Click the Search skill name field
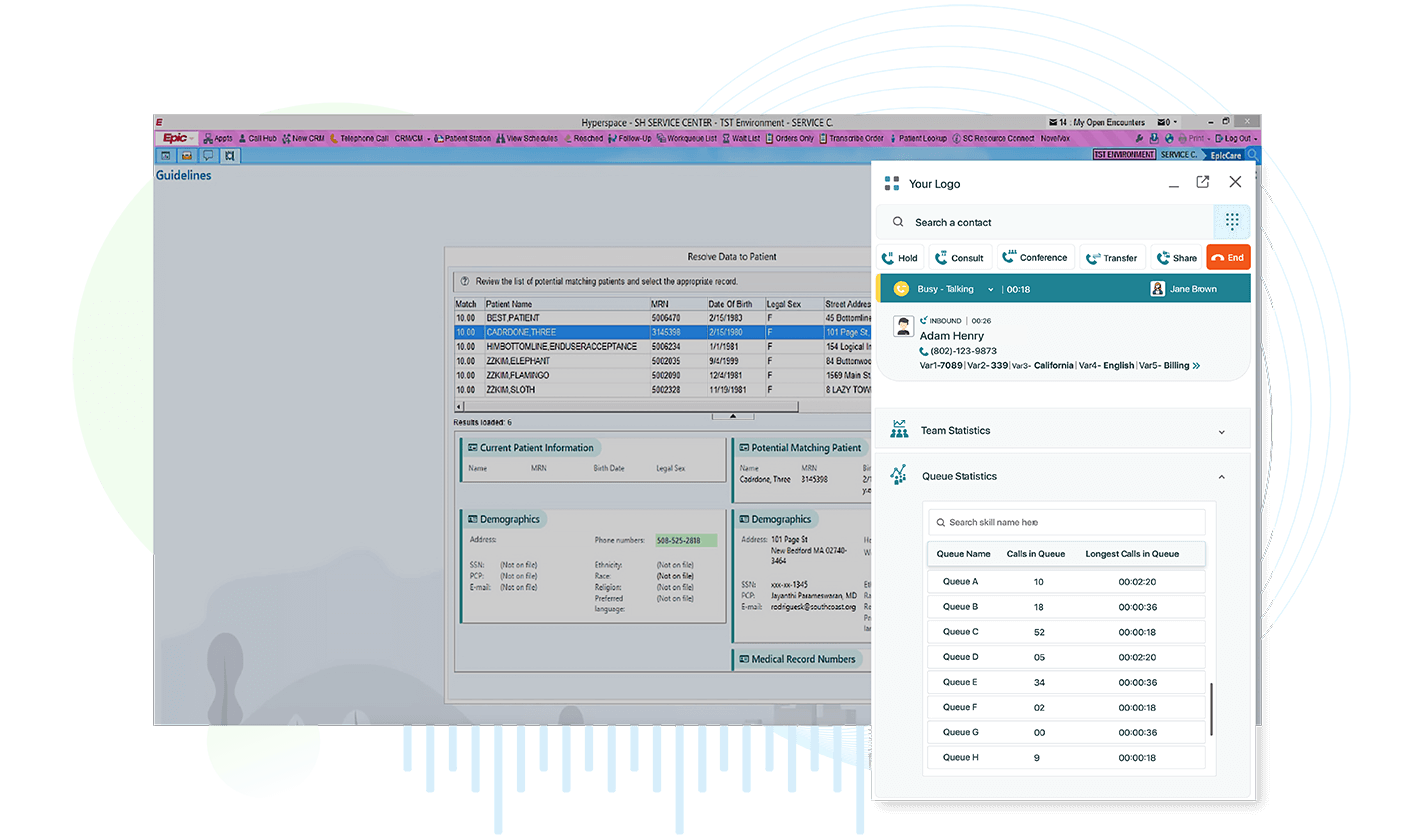The width and height of the screenshot is (1415, 840). click(x=1065, y=522)
